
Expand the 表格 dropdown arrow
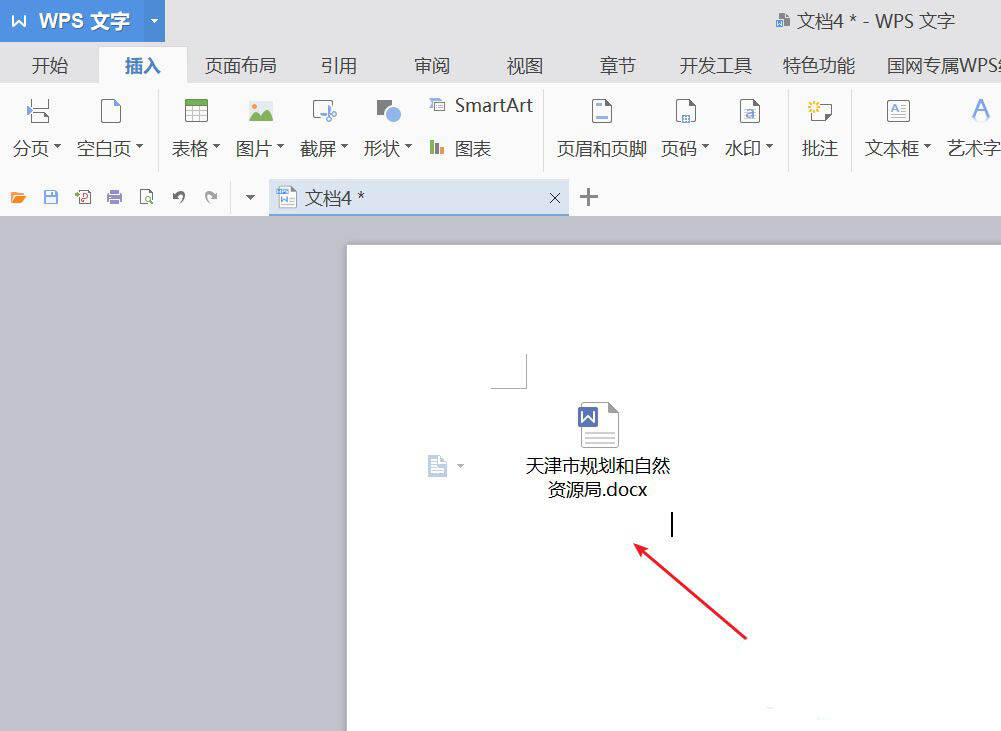pyautogui.click(x=216, y=147)
